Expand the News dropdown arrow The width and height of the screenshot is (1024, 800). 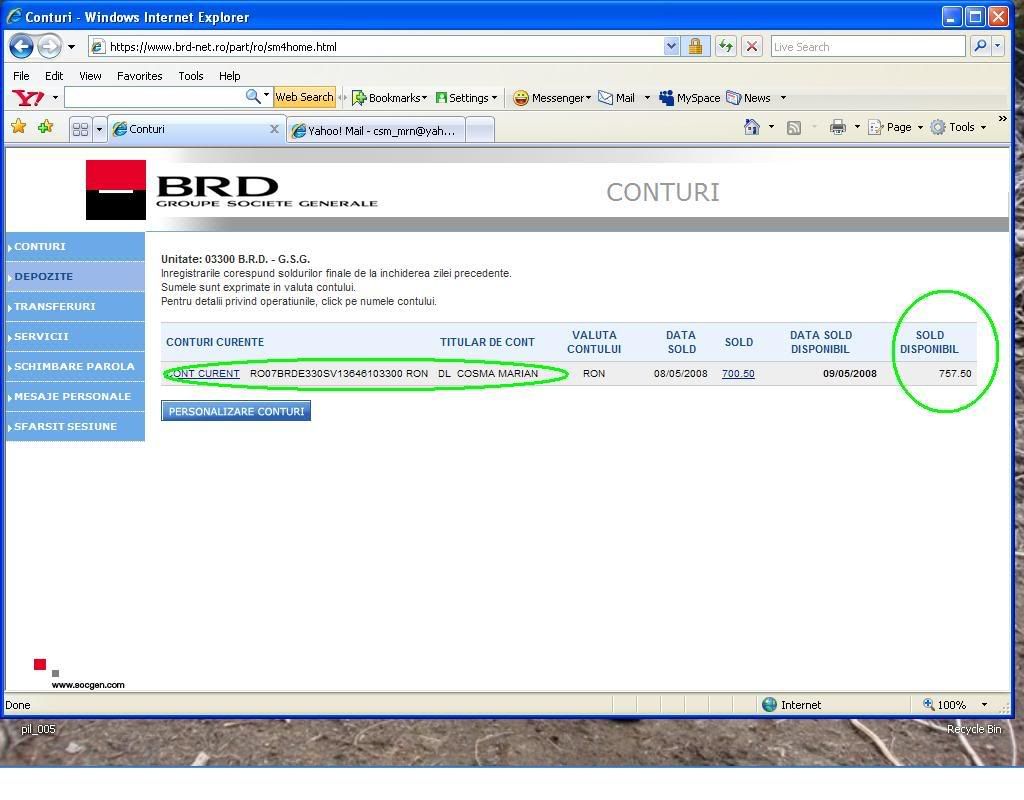783,98
